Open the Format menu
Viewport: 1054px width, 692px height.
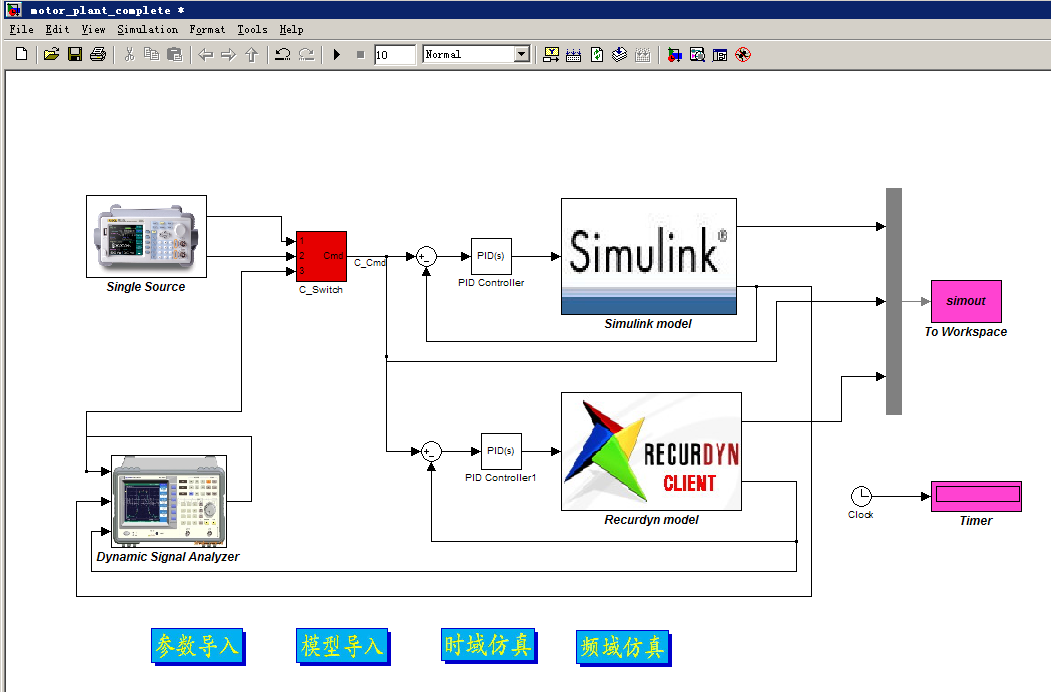pos(207,30)
